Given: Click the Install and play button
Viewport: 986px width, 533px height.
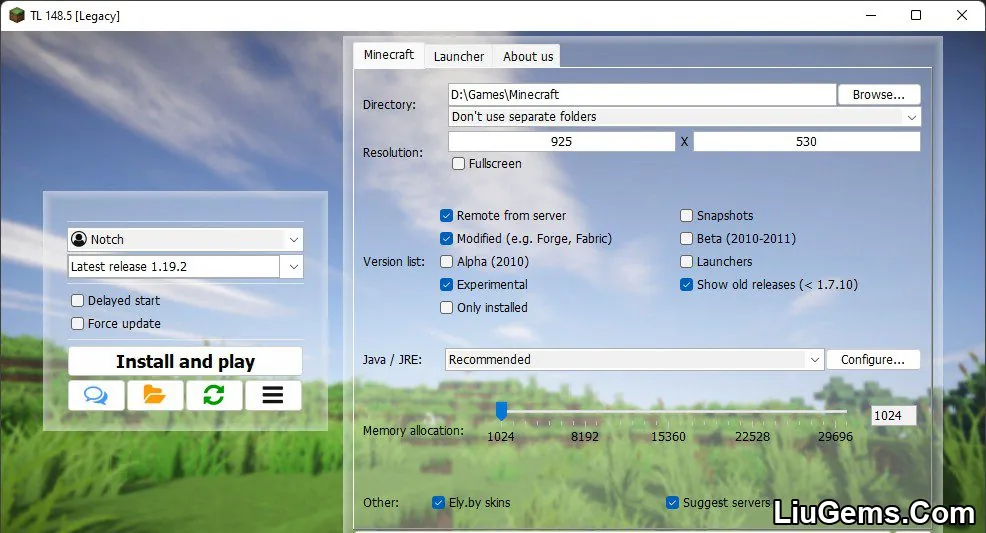Looking at the screenshot, I should coord(185,361).
